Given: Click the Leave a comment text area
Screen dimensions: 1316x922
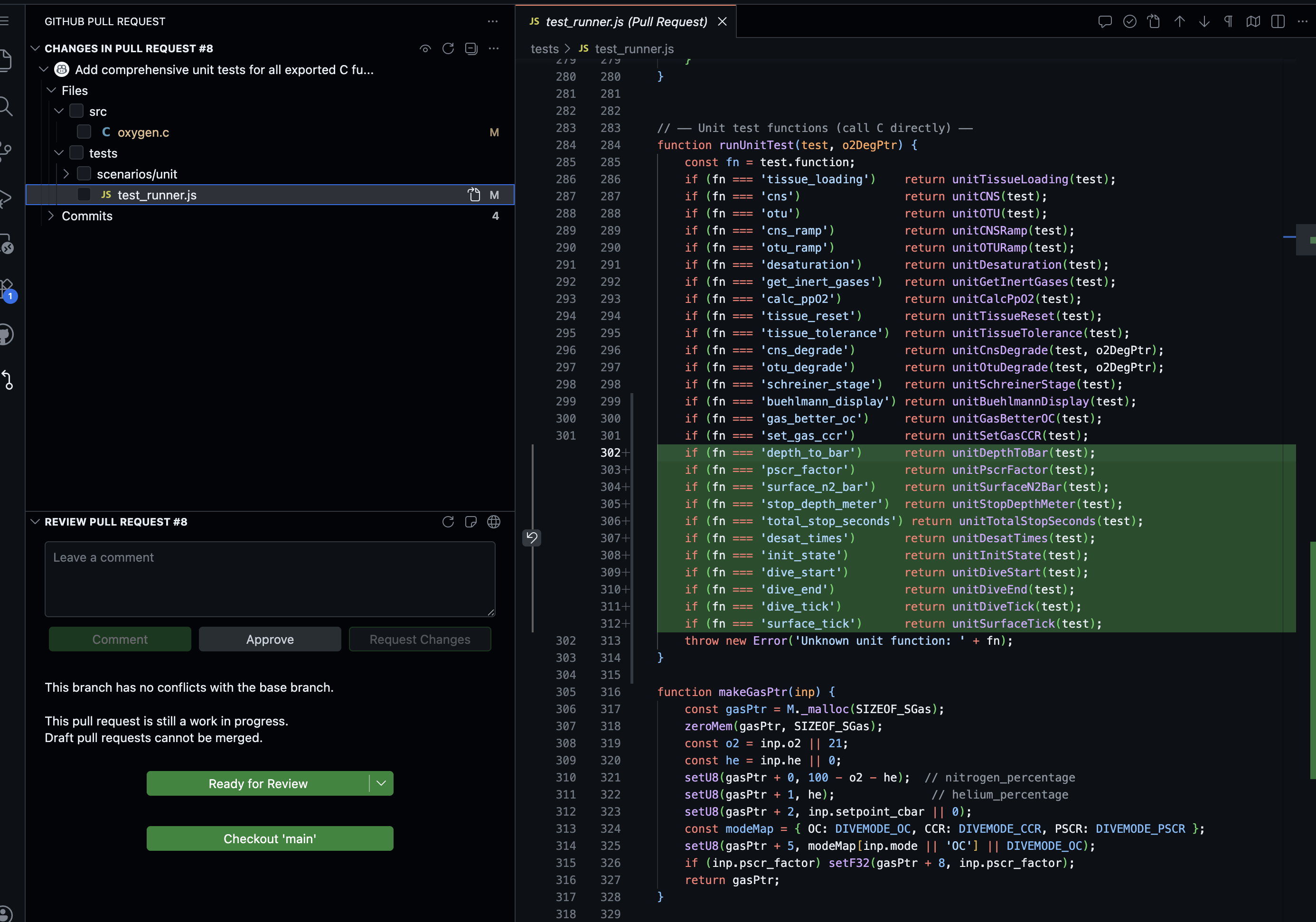Looking at the screenshot, I should (x=270, y=579).
